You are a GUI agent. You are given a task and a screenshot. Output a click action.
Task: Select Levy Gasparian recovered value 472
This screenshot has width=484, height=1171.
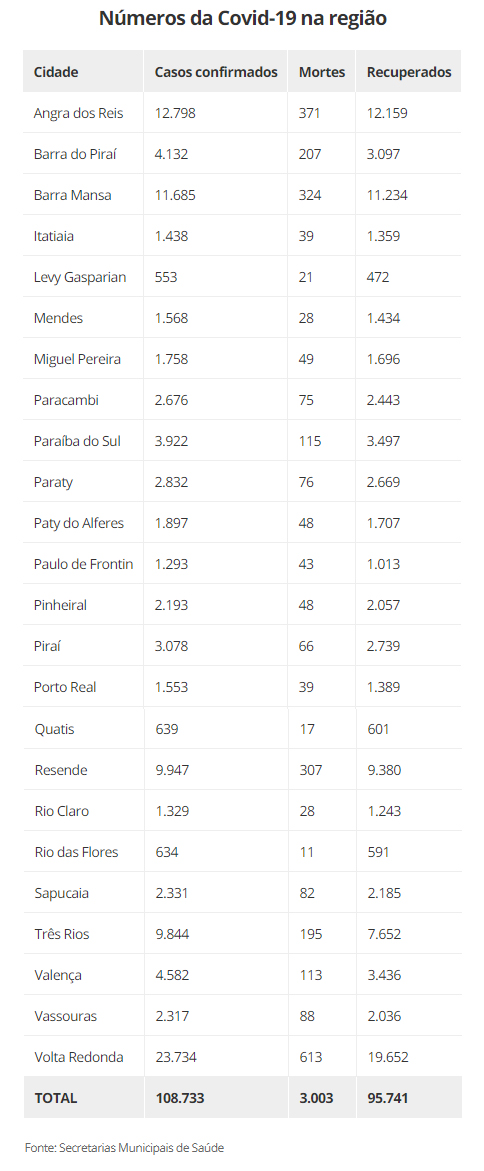[378, 278]
